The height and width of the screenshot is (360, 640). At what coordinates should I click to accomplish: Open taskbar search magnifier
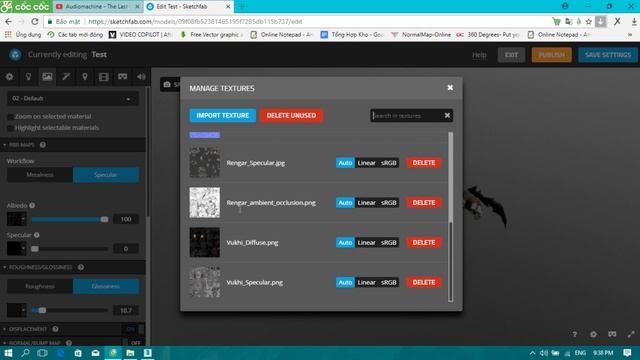25,353
